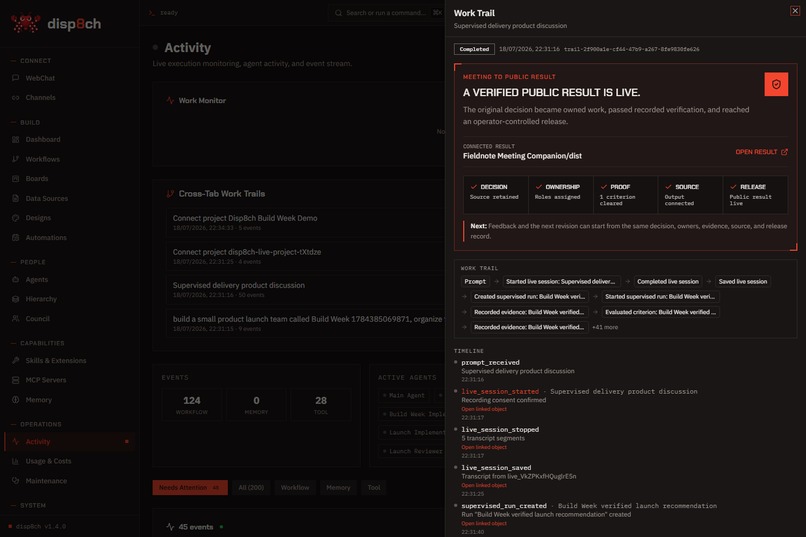The height and width of the screenshot is (537, 806).
Task: Open Automations icon in sidebar
Action: click(15, 238)
